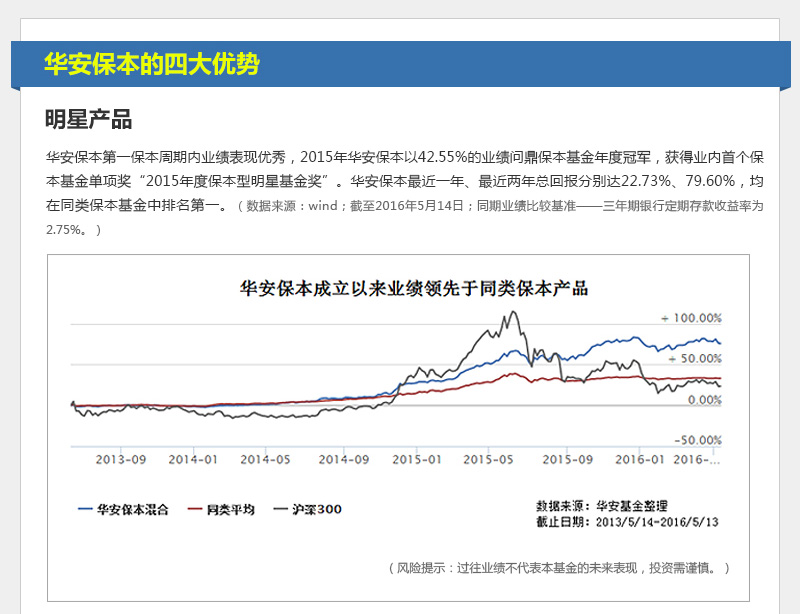Click the +100.00% axis label

(x=691, y=318)
